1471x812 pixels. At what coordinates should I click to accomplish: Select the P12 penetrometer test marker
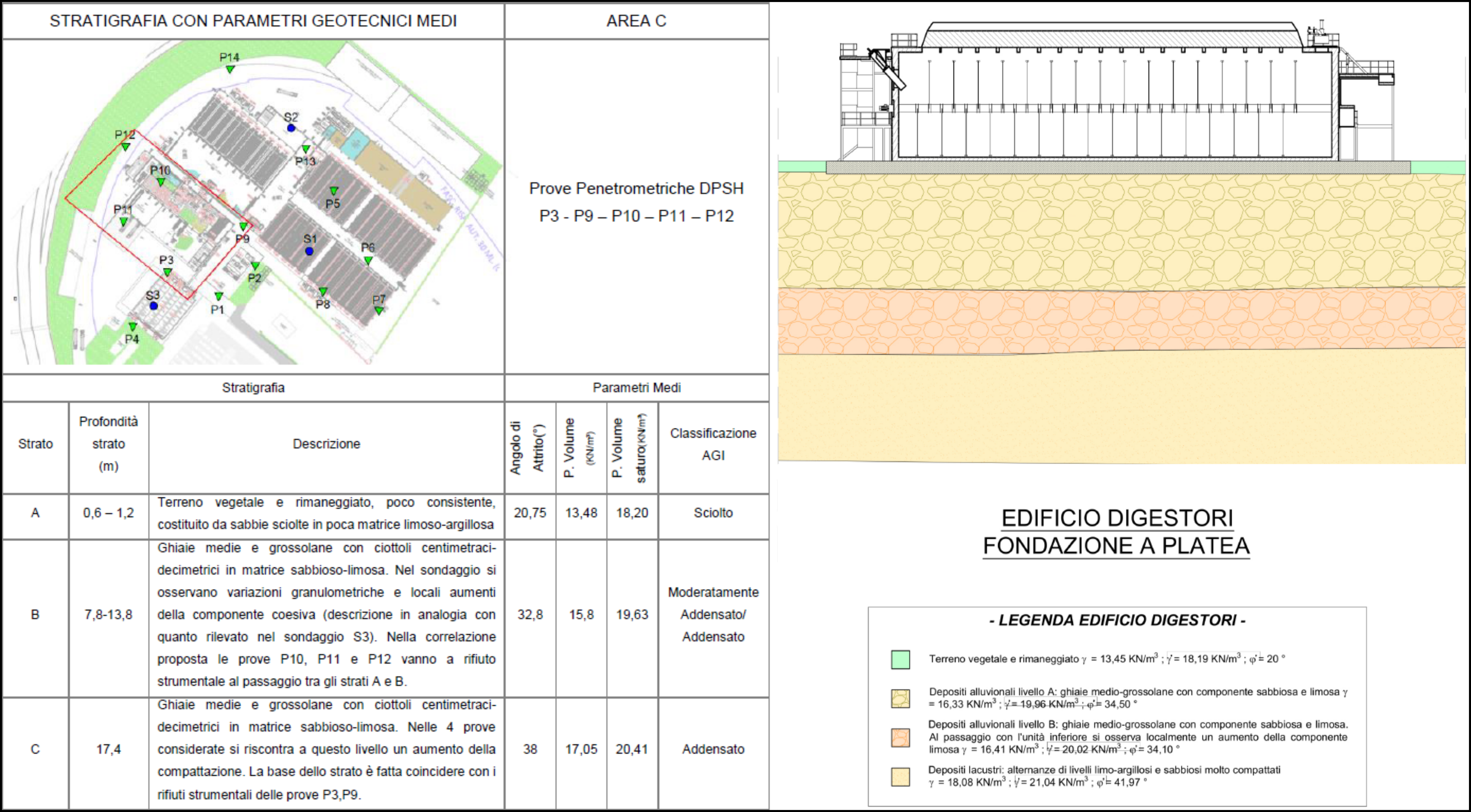point(125,147)
